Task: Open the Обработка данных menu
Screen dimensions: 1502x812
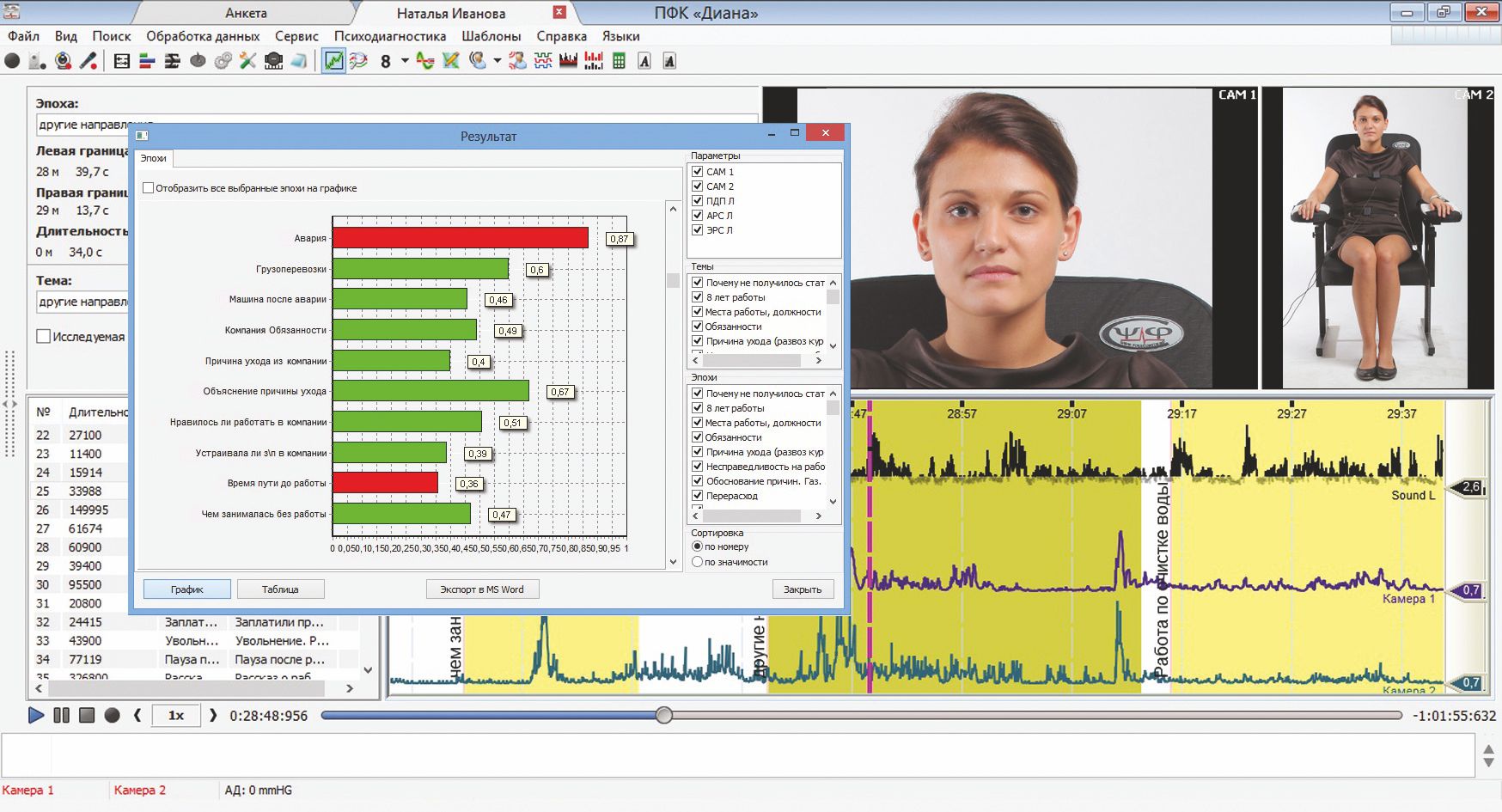Action: tap(203, 36)
